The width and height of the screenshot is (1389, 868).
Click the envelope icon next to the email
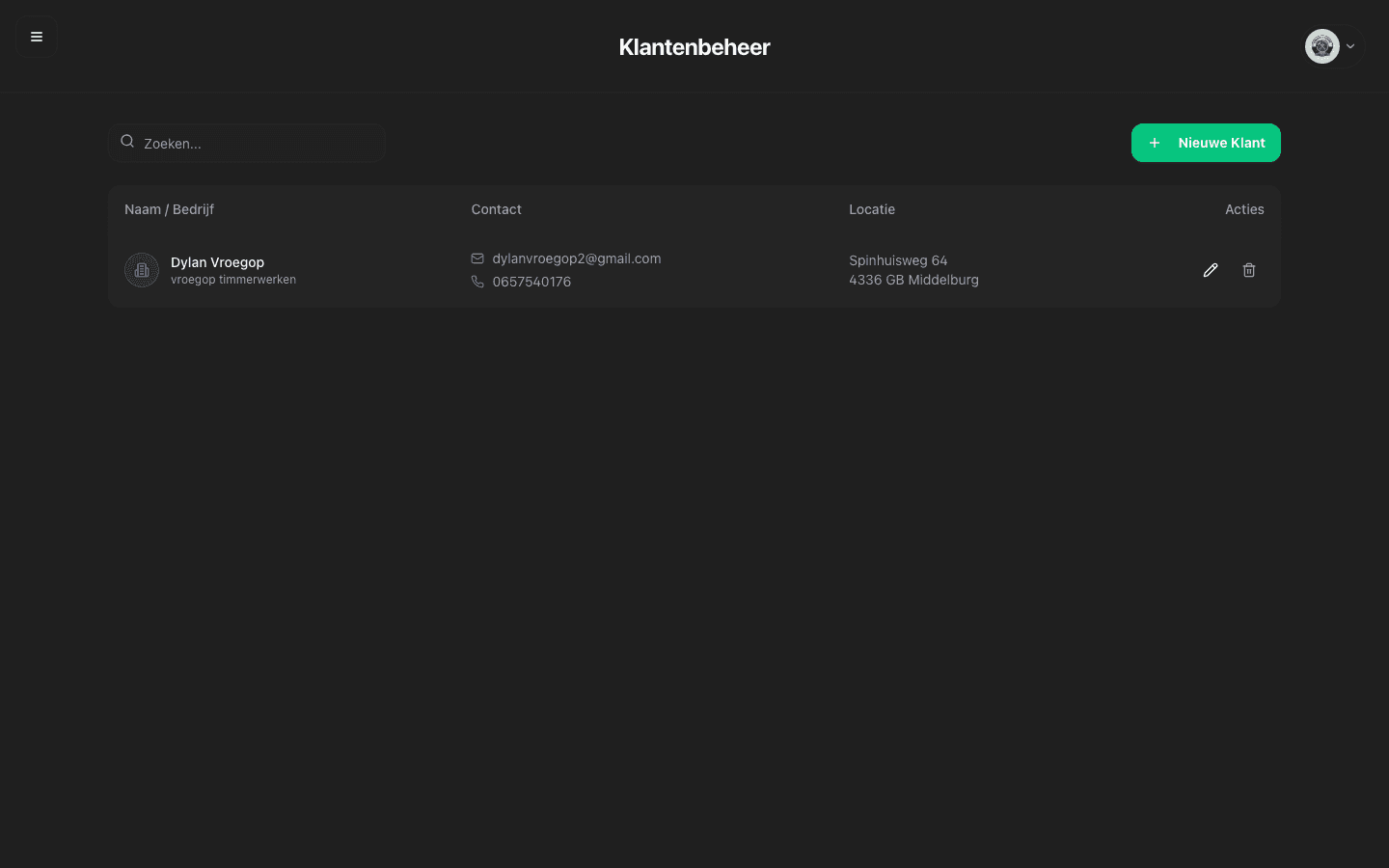point(477,258)
